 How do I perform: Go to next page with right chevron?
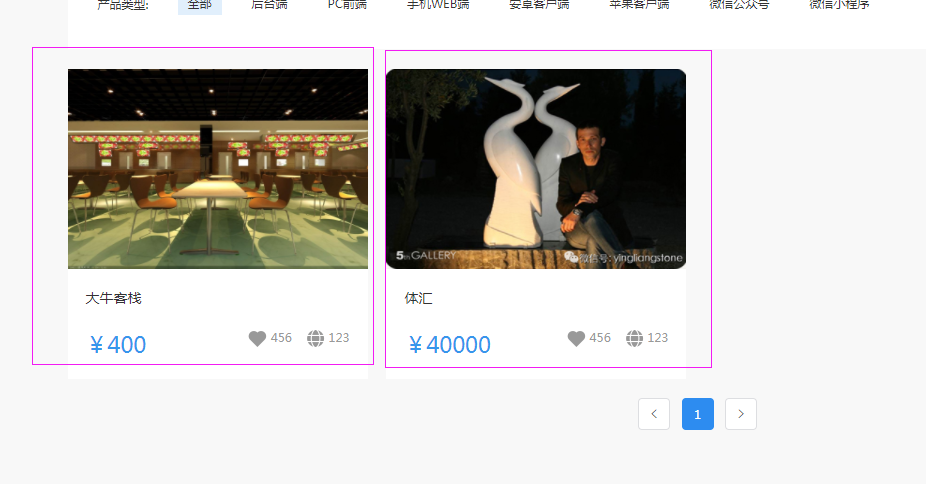click(741, 414)
